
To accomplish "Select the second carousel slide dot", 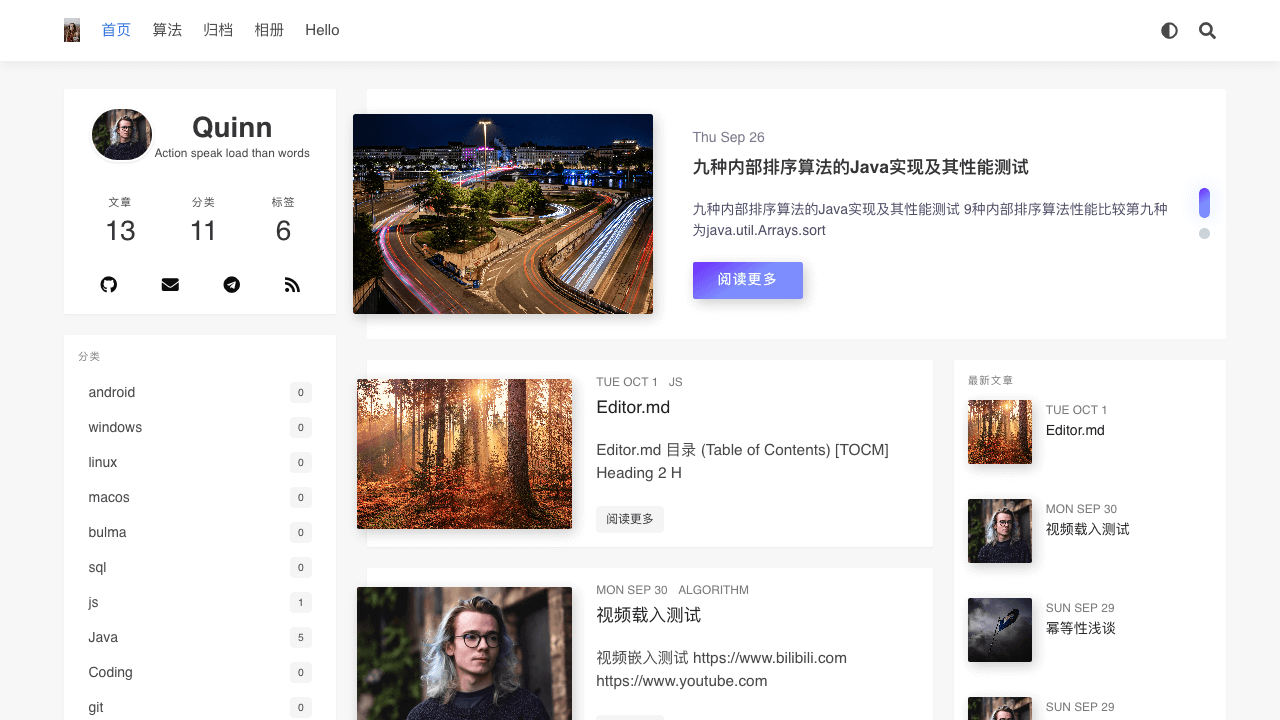I will point(1204,234).
